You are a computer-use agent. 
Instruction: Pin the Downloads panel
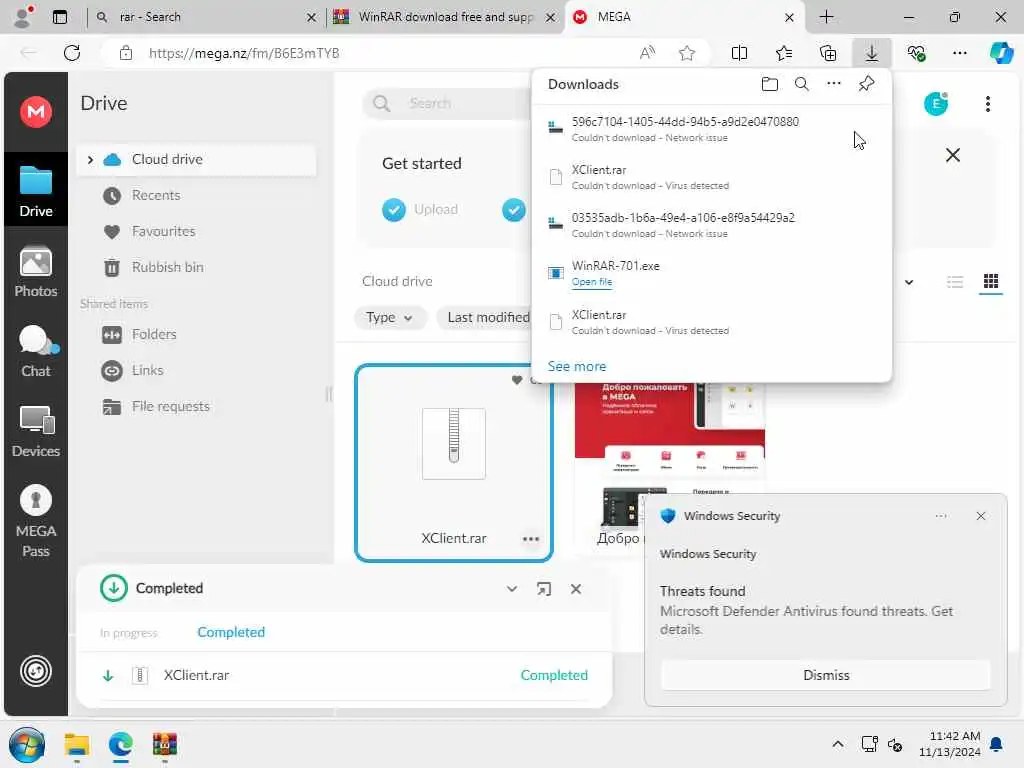tap(867, 84)
